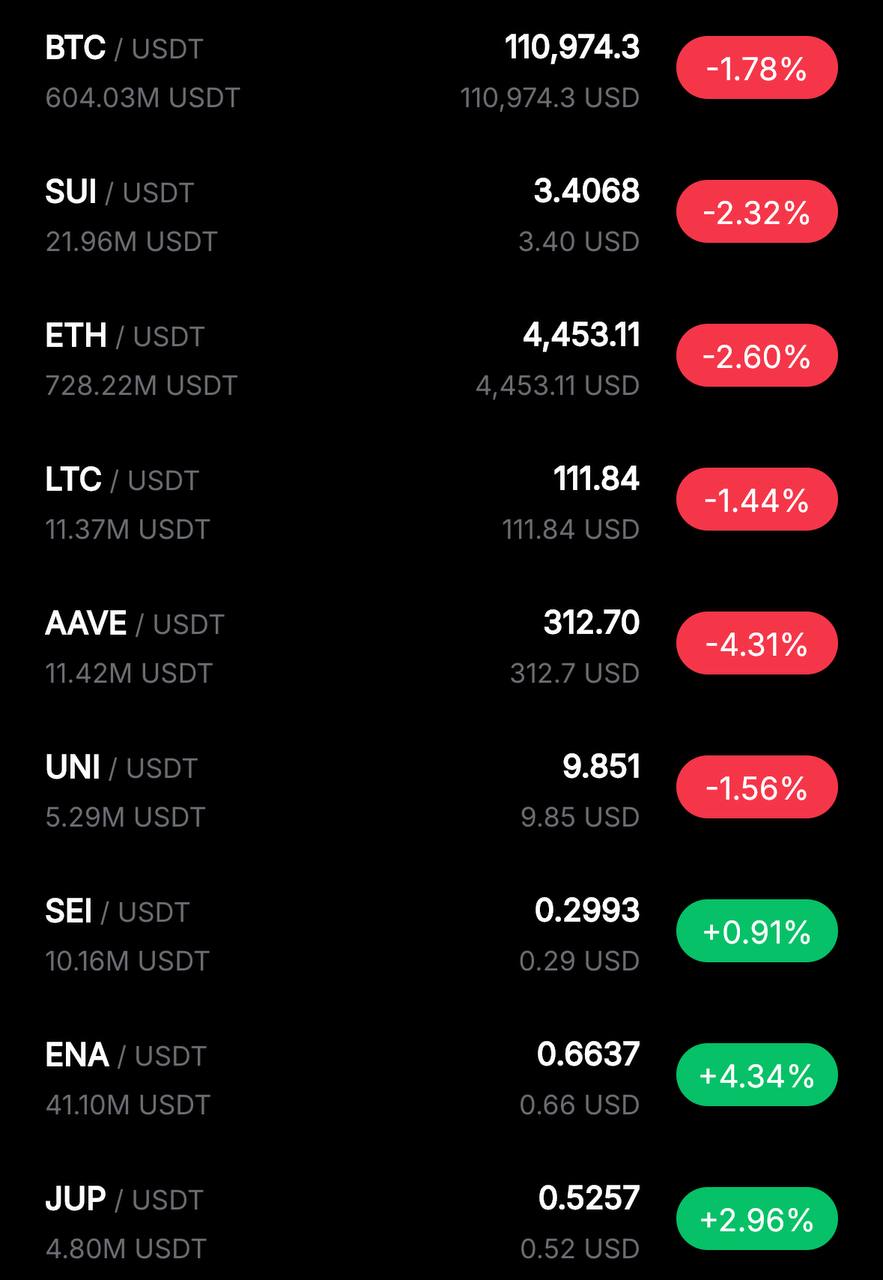Image resolution: width=883 pixels, height=1280 pixels.
Task: Open SEI / USDT market
Action: pyautogui.click(x=441, y=935)
